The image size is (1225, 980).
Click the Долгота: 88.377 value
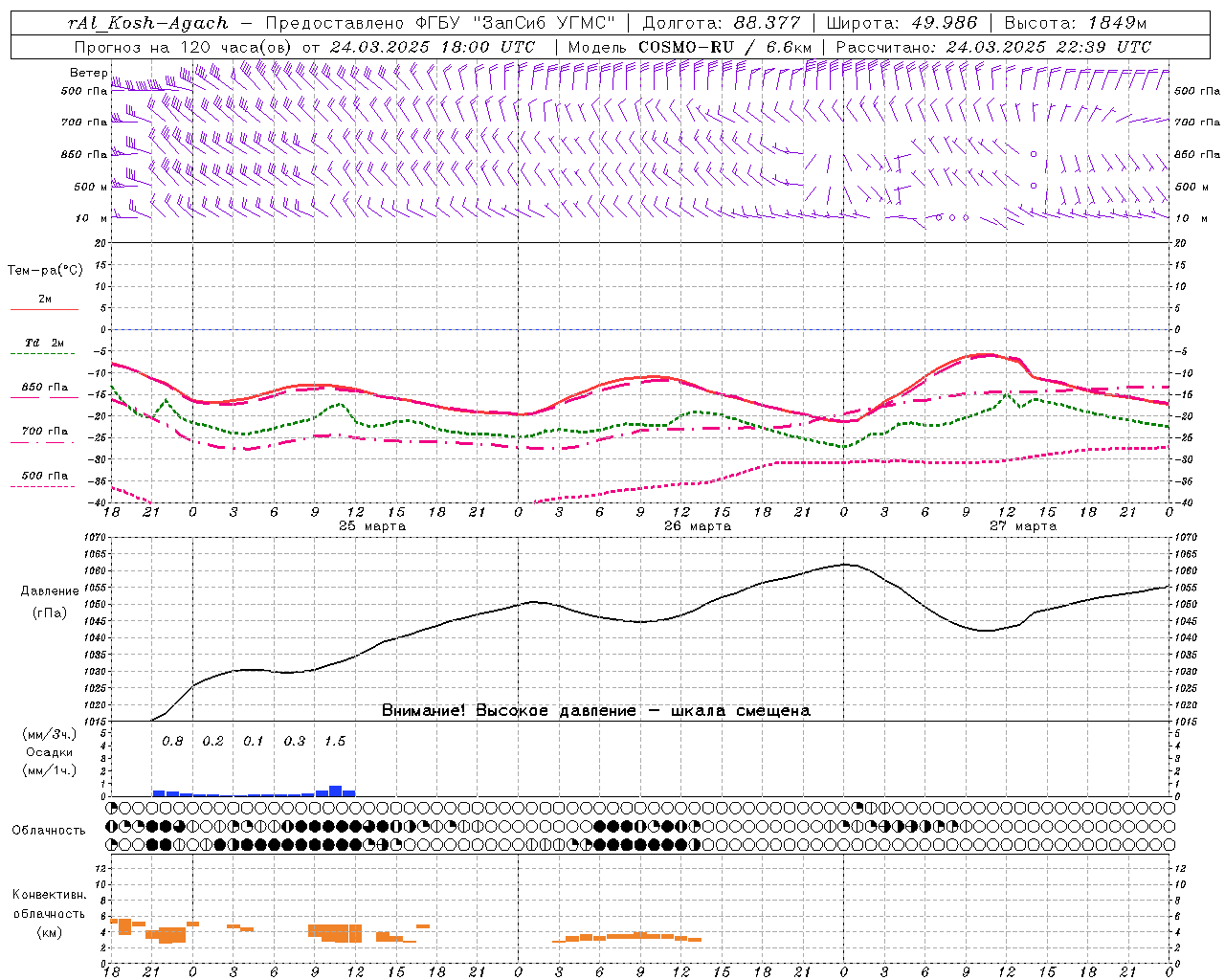721,23
